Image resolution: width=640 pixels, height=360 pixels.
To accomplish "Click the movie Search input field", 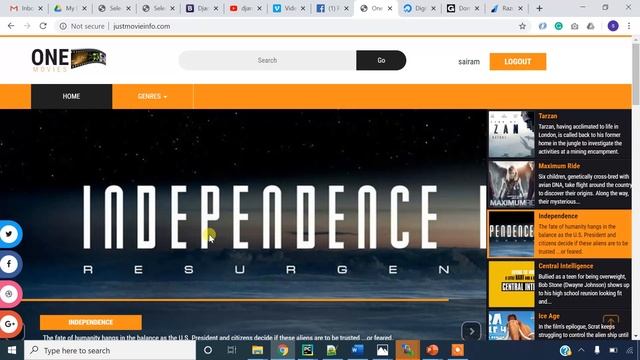I will coord(267,60).
